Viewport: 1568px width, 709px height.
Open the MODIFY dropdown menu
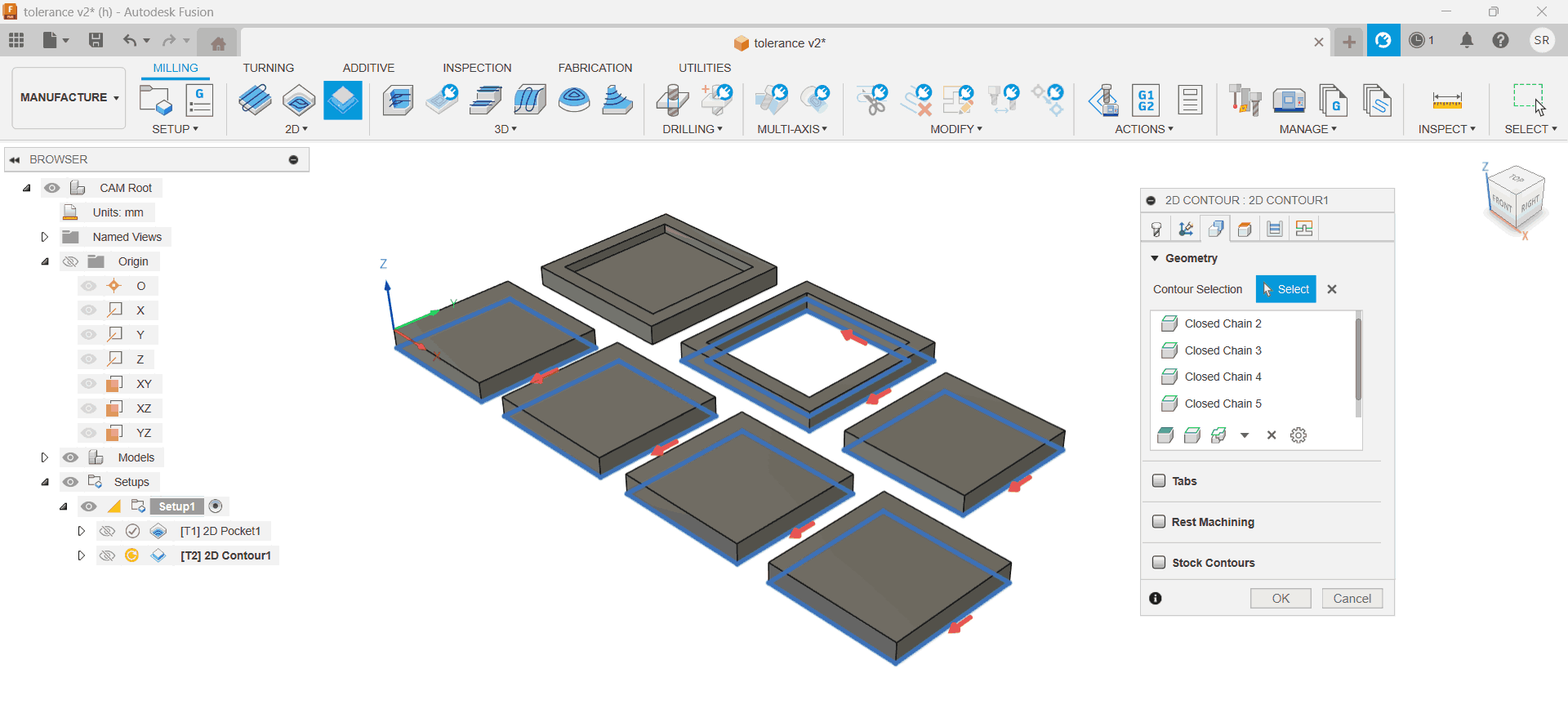956,129
